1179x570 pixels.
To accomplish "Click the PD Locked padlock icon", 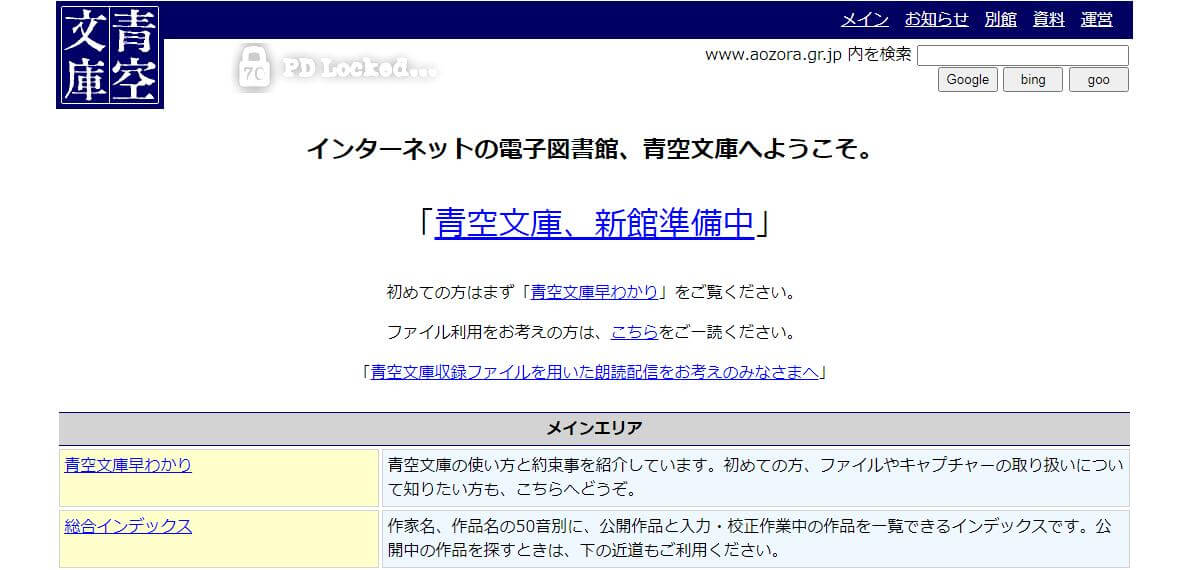I will (x=253, y=68).
